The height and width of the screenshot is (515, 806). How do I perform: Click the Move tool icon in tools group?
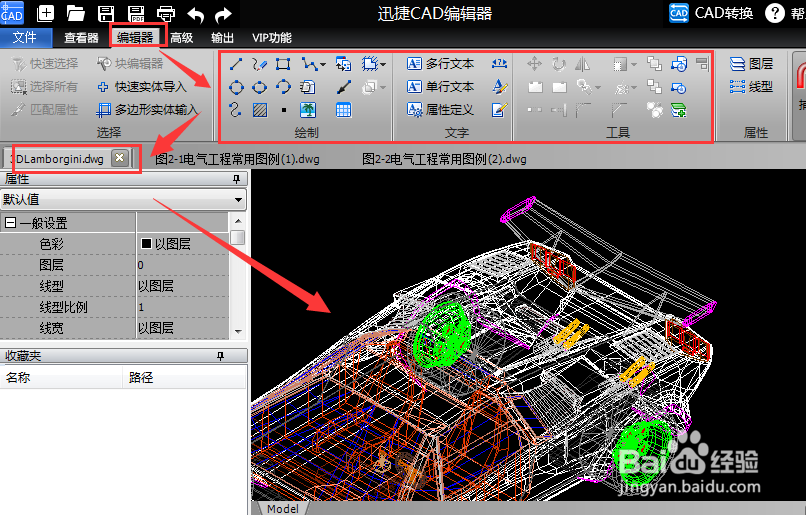tap(535, 64)
